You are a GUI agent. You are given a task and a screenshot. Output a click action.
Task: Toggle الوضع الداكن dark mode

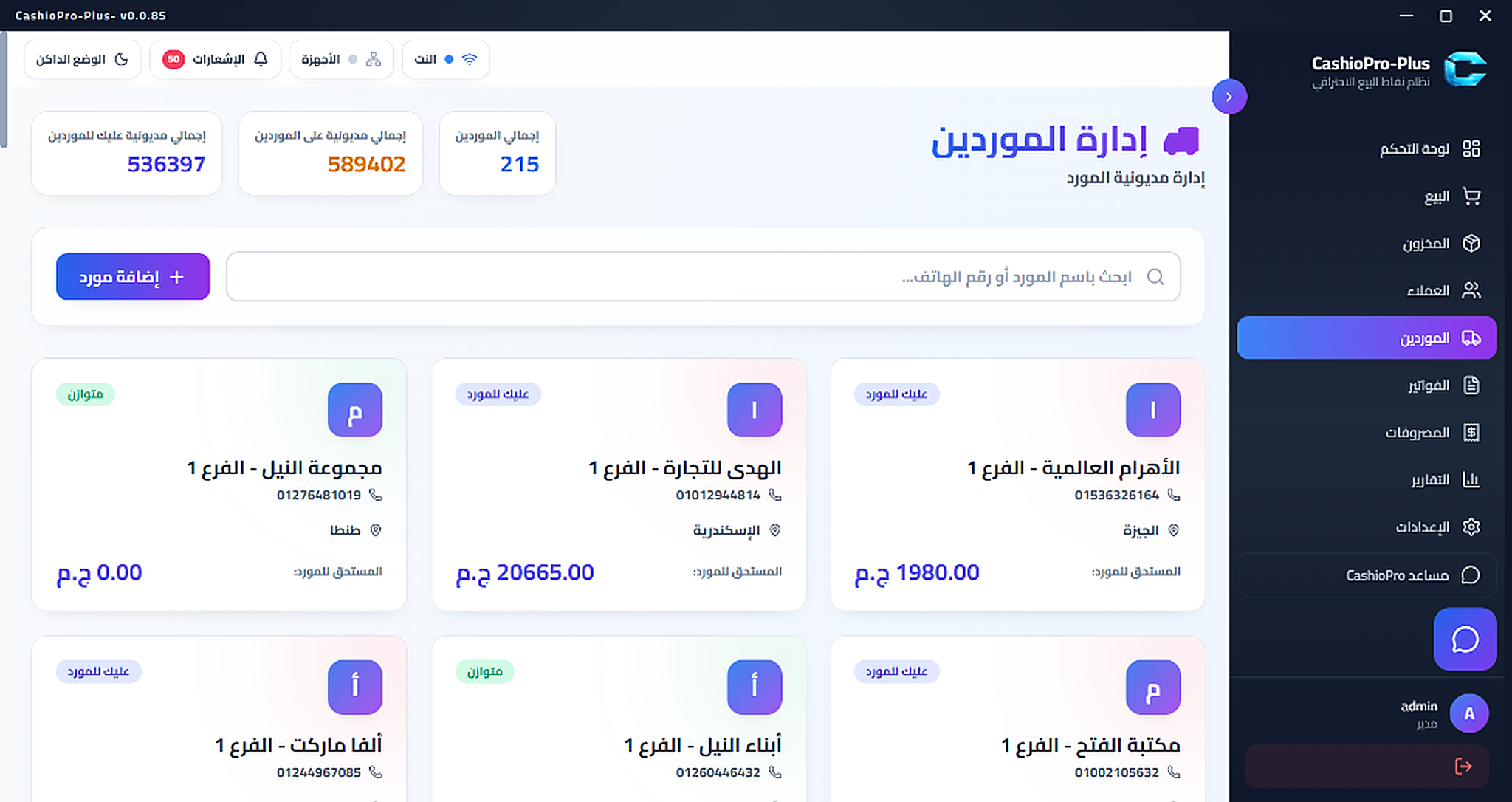82,59
